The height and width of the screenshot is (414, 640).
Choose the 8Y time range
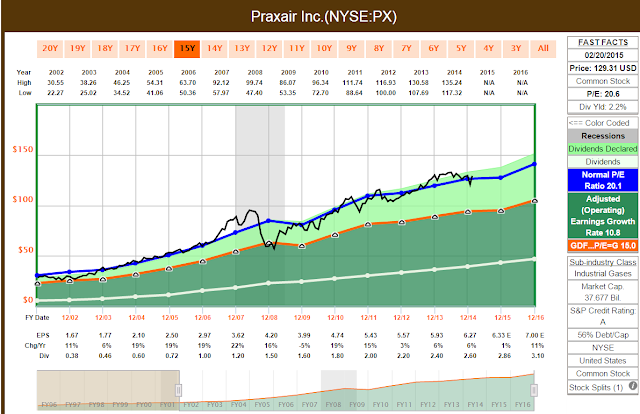tap(379, 49)
